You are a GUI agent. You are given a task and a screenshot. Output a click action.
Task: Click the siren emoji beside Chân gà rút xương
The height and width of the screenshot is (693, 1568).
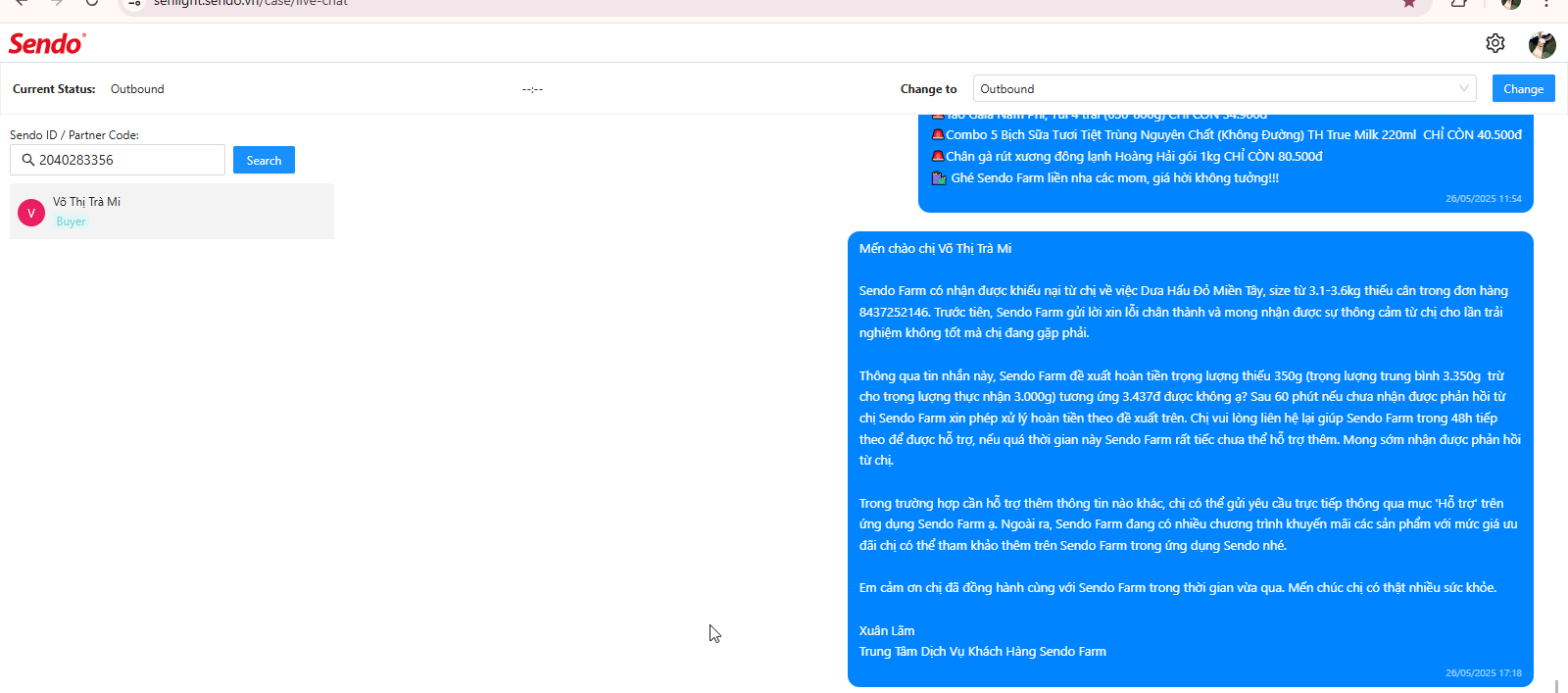coord(938,156)
